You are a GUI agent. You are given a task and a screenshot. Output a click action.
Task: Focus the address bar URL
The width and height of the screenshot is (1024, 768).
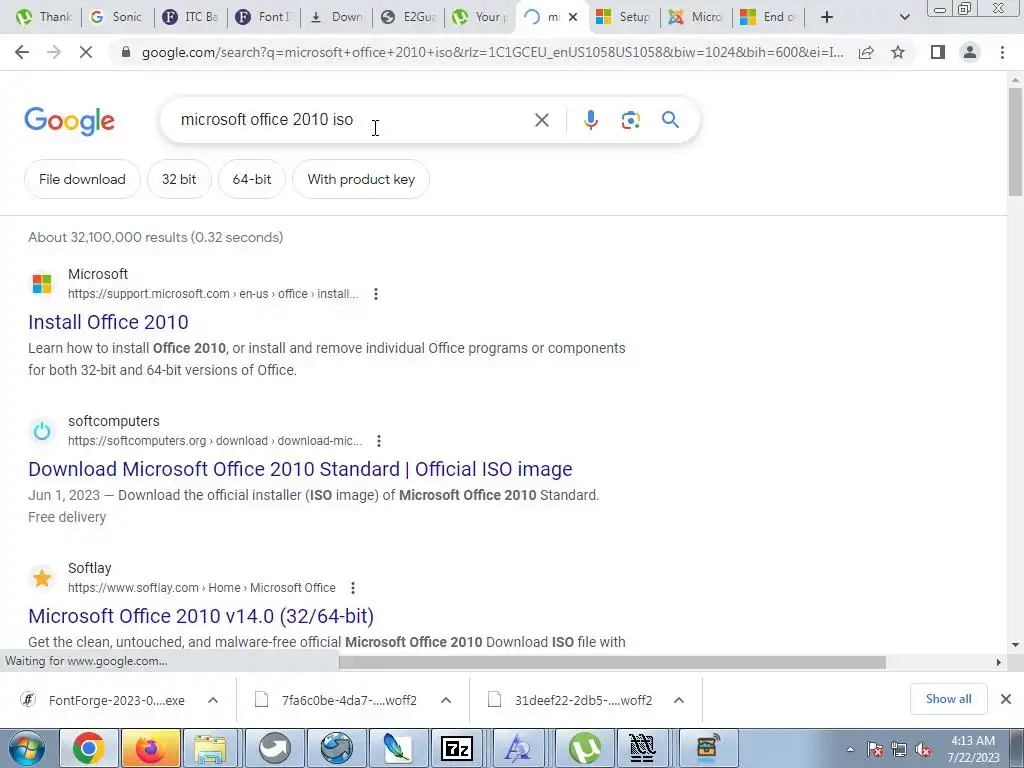tap(492, 52)
